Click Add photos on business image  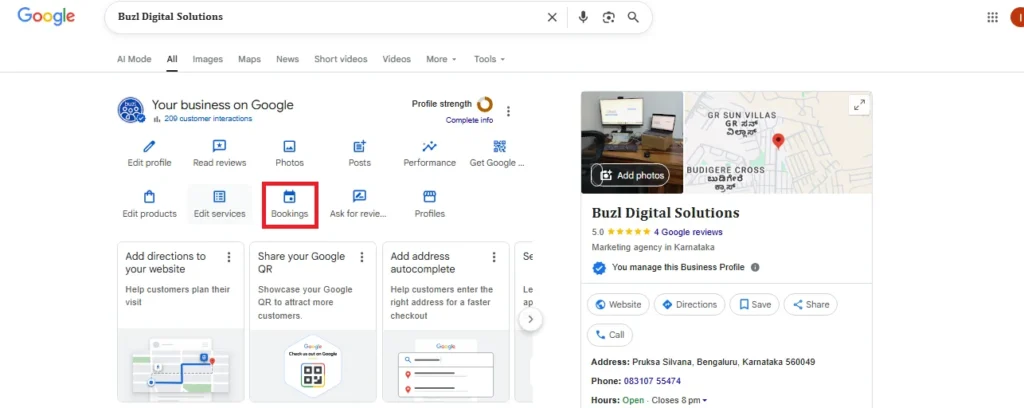click(x=630, y=175)
